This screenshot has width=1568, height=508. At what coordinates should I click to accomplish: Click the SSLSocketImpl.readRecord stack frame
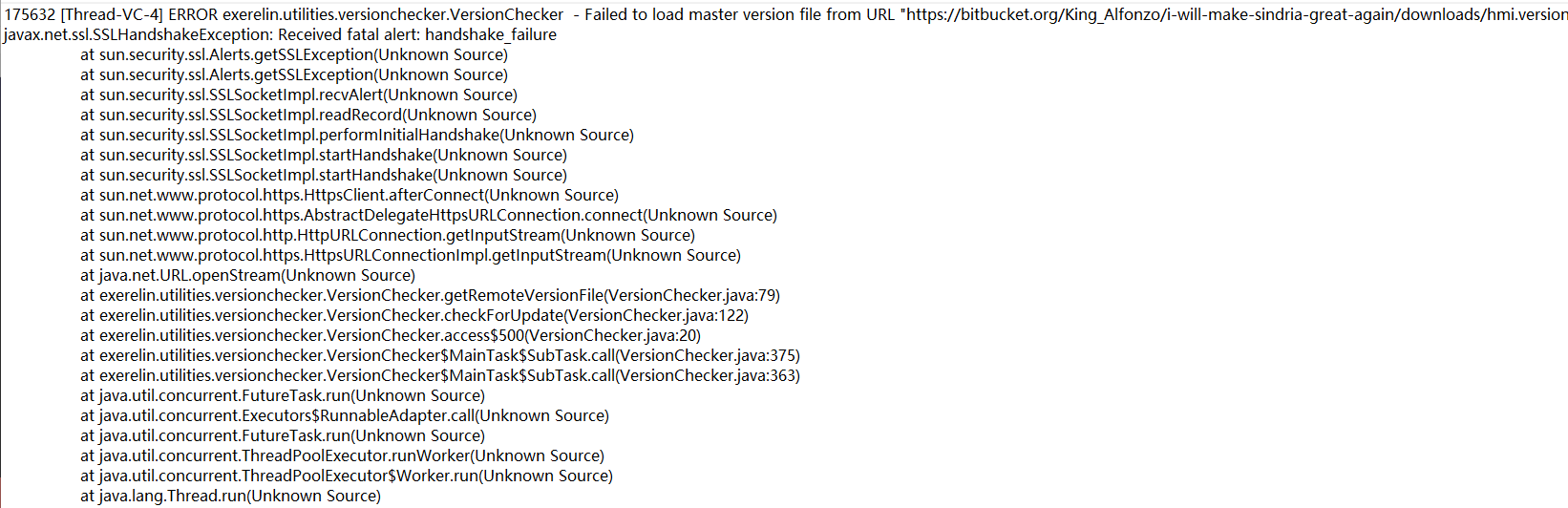coord(308,115)
